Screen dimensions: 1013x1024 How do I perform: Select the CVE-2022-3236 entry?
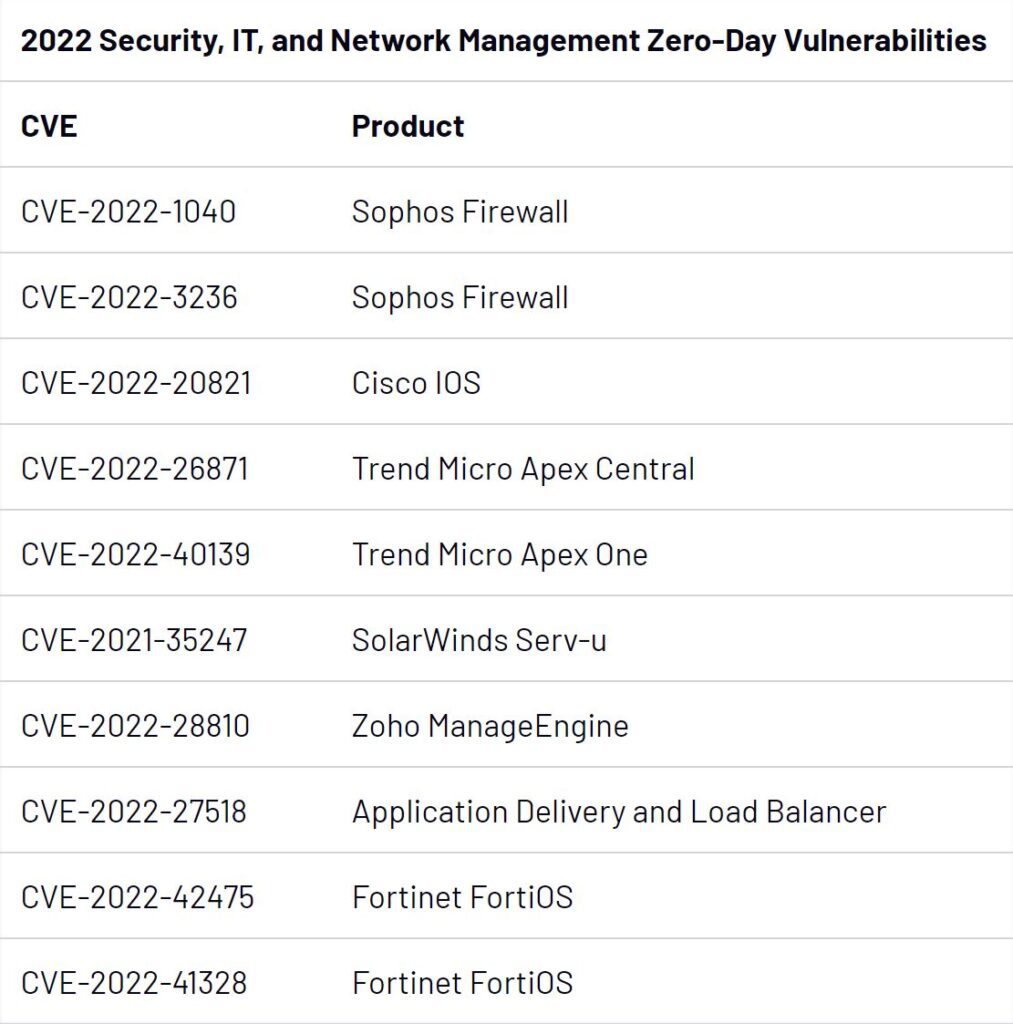tap(129, 298)
